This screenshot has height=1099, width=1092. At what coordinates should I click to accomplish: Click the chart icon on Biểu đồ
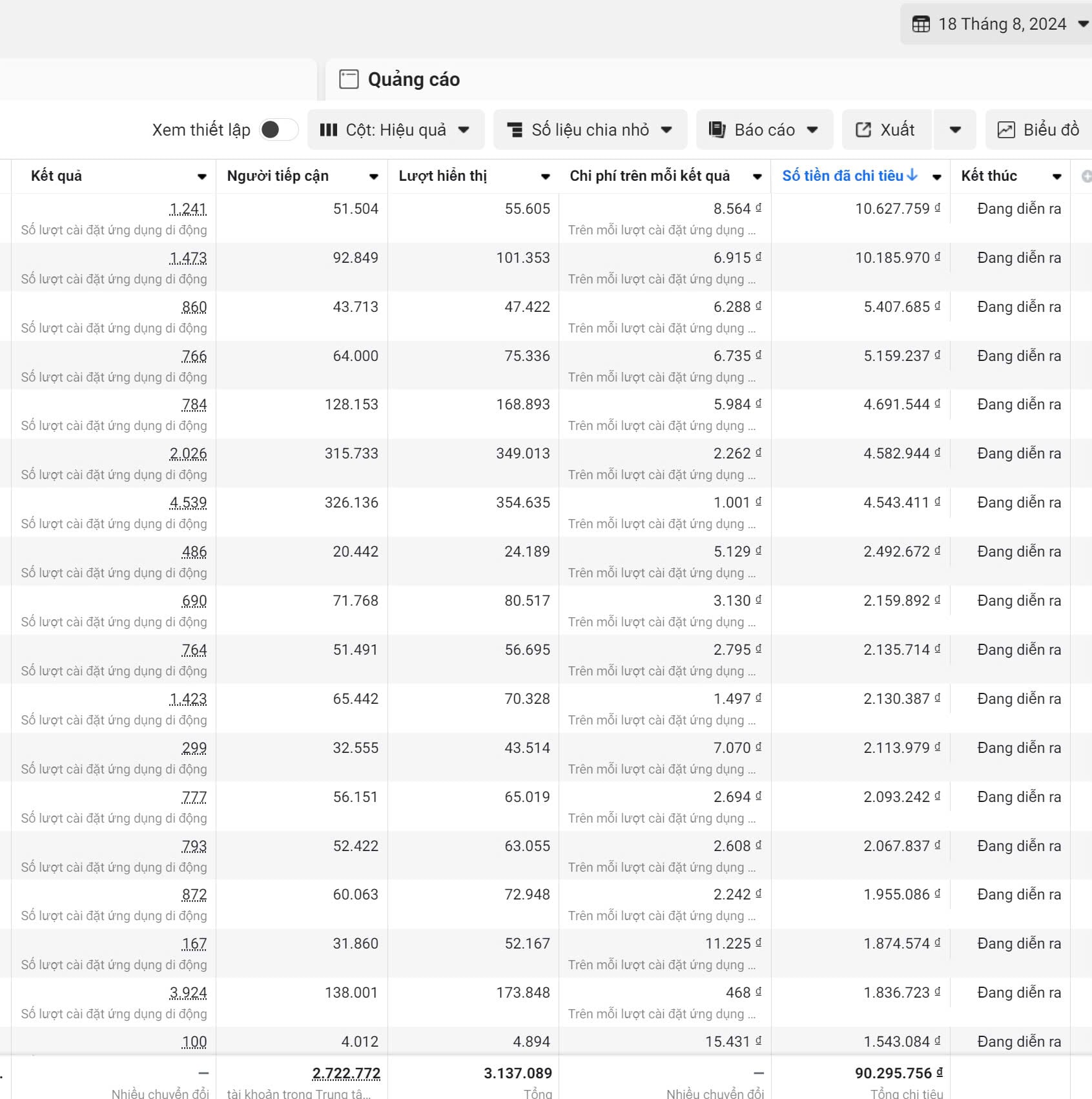coord(1006,130)
